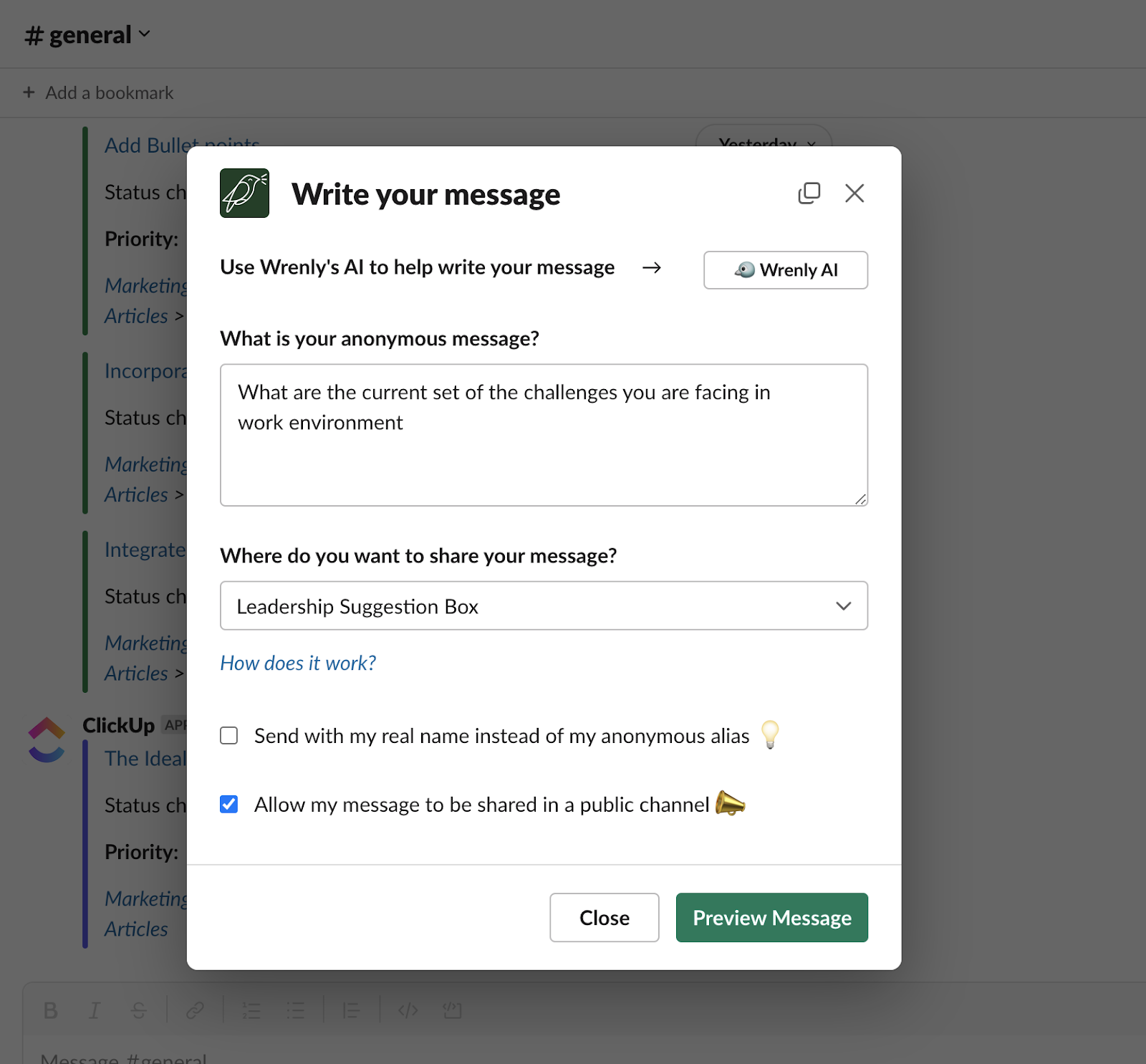Image resolution: width=1146 pixels, height=1064 pixels.
Task: Open the 'Integrate' task link
Action: click(145, 550)
